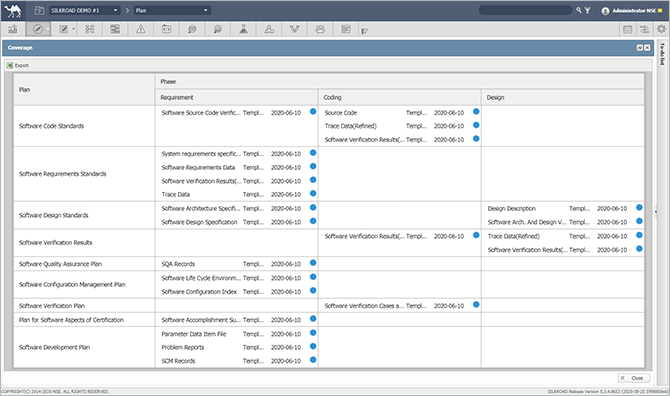This screenshot has height=396, width=670.
Task: Click the small flag toolbar icon
Action: 364,31
